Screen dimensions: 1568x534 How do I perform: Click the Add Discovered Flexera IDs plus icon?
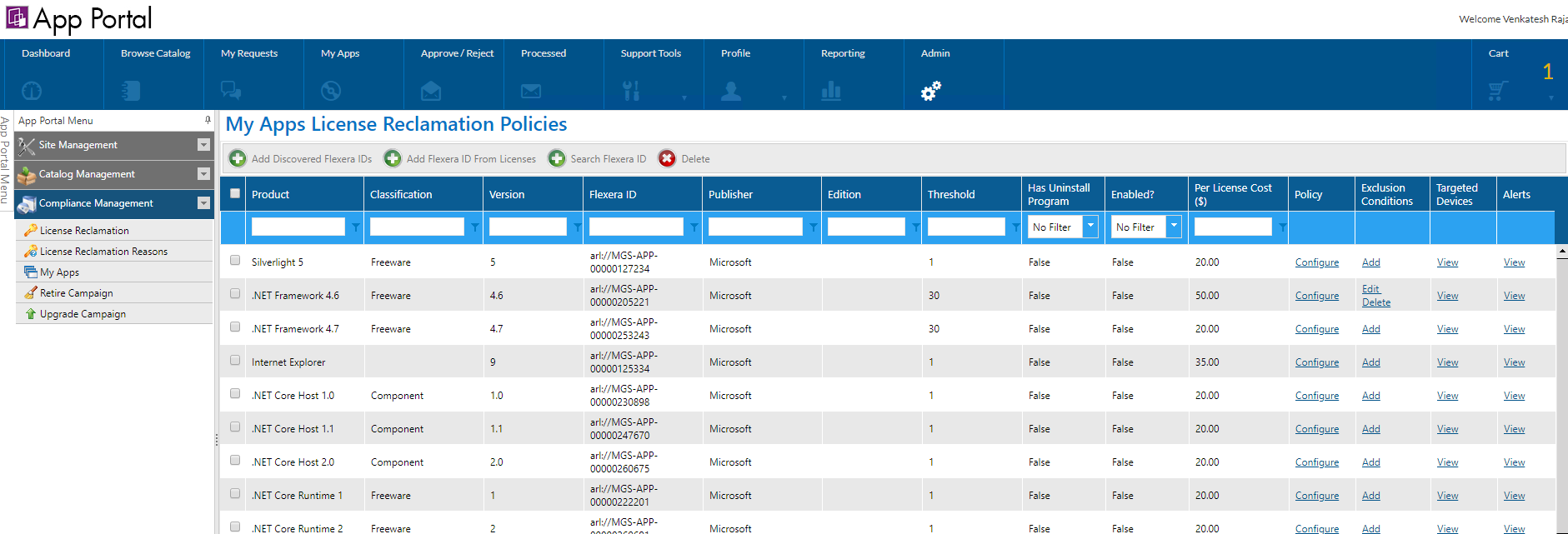238,158
